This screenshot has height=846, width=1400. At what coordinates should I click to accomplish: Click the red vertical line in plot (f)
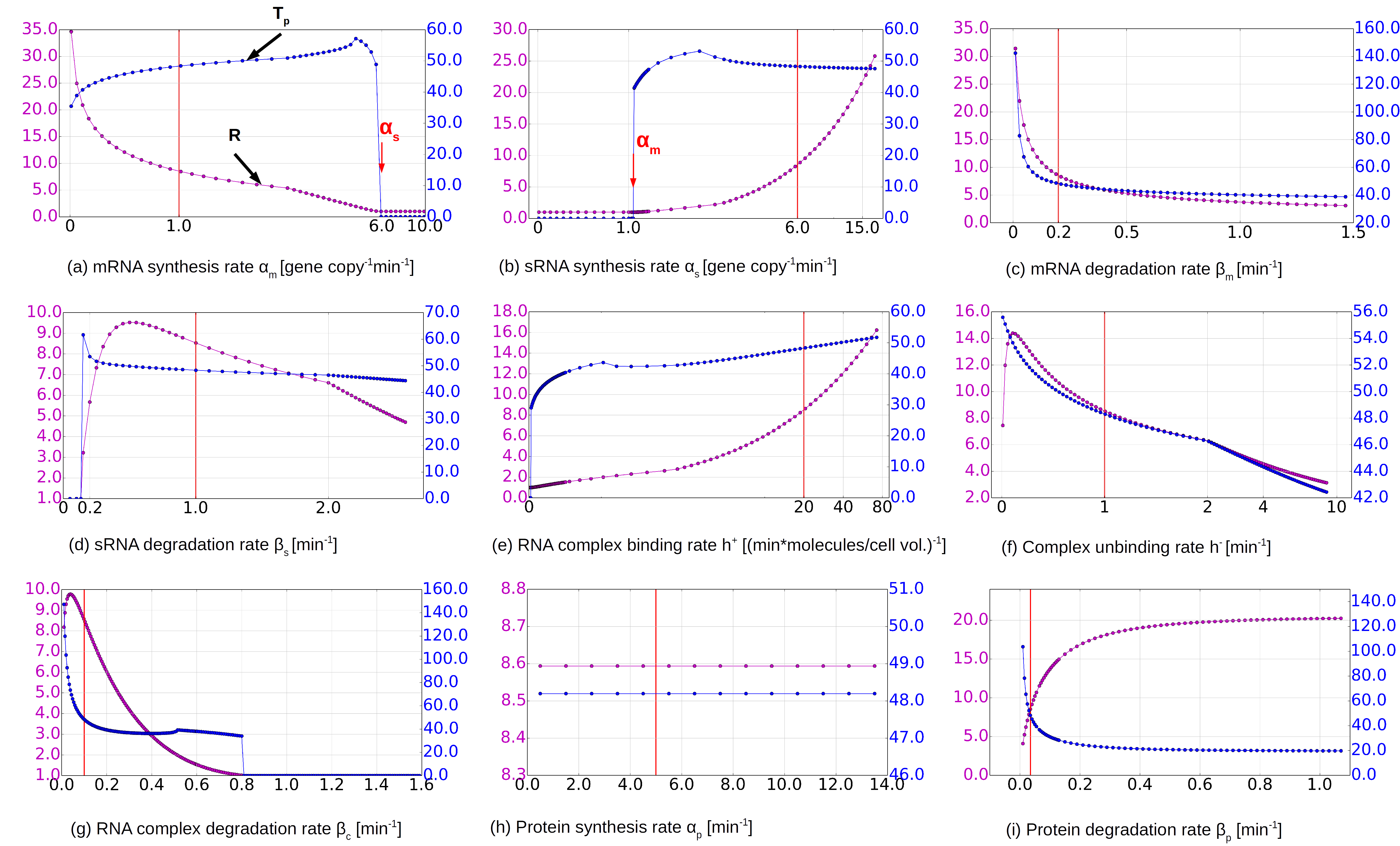(1105, 405)
